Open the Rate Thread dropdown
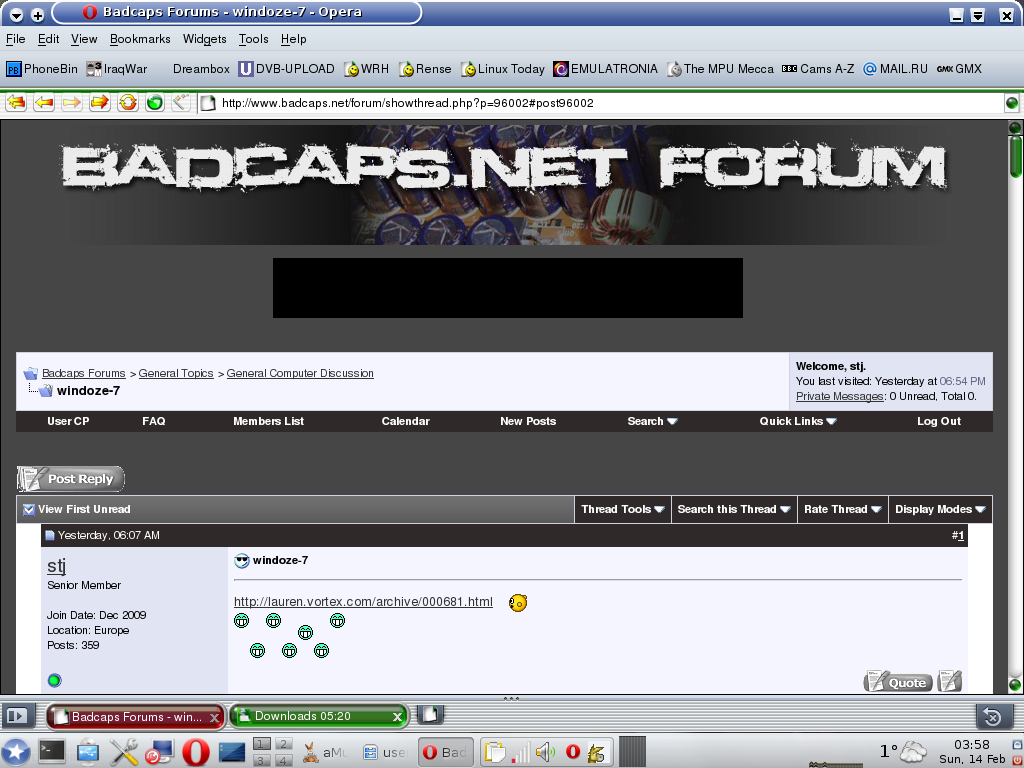Screen dimensions: 1024x768 (x=842, y=509)
